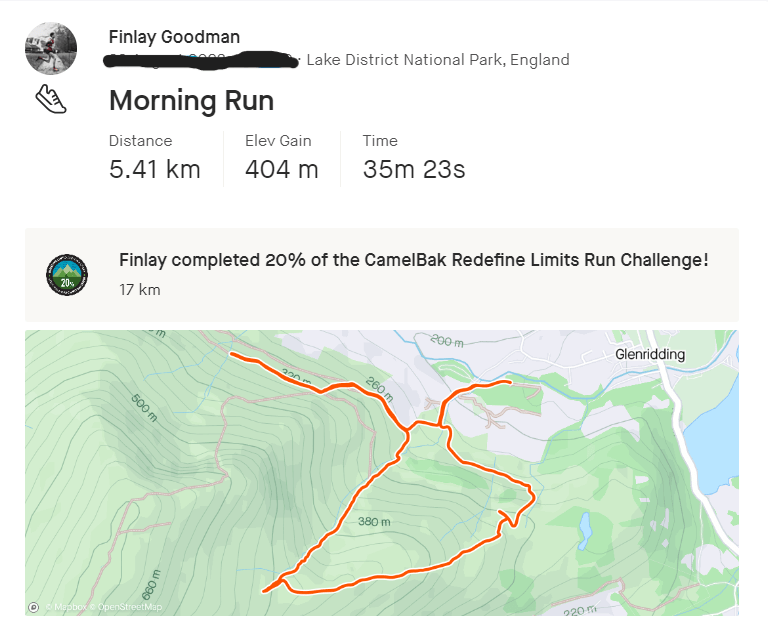Click the small blue tarn on map
Image resolution: width=768 pixels, height=627 pixels.
pyautogui.click(x=583, y=522)
